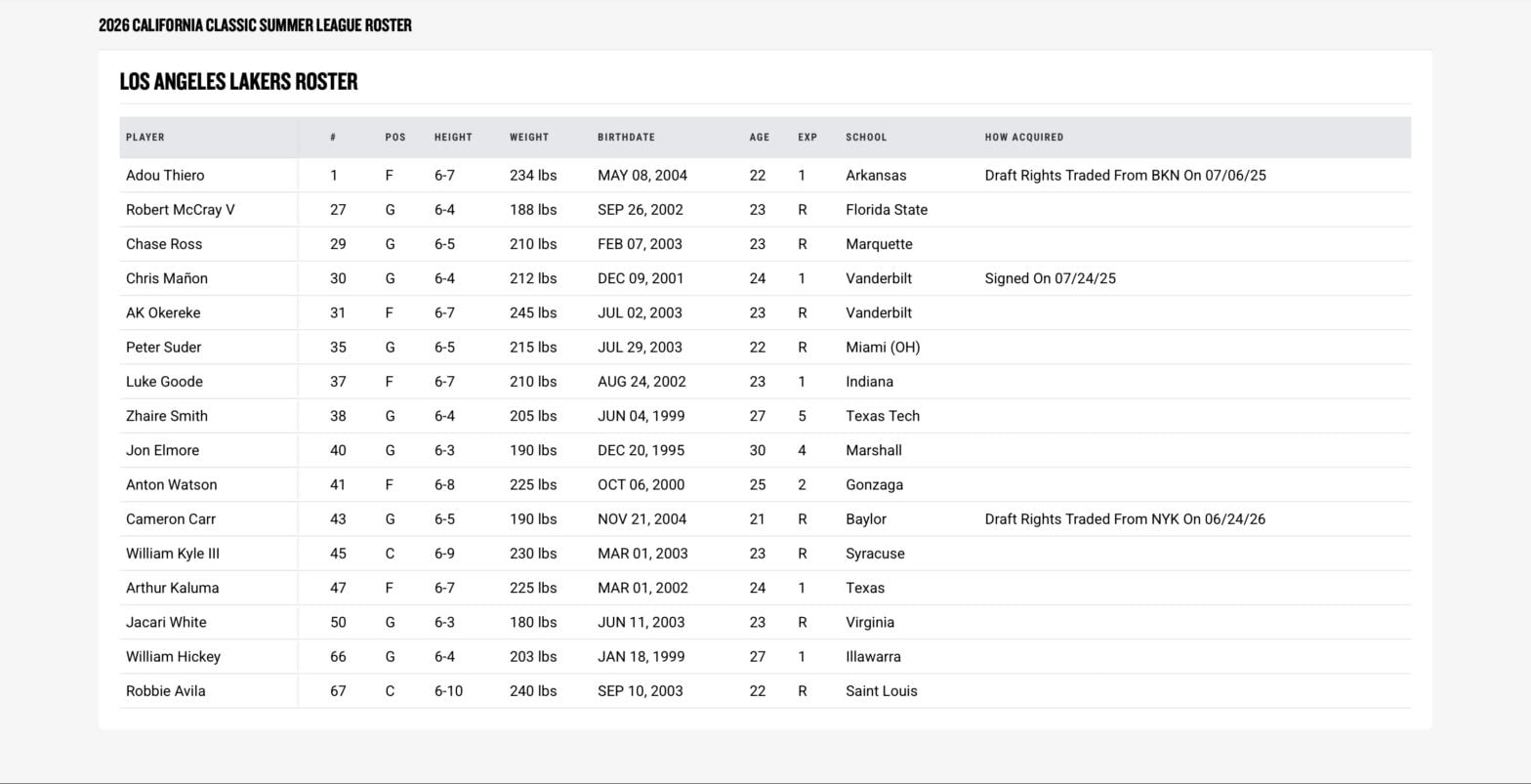Click Zhaire Smith player name
Screen dimensions: 1531x784
click(167, 416)
